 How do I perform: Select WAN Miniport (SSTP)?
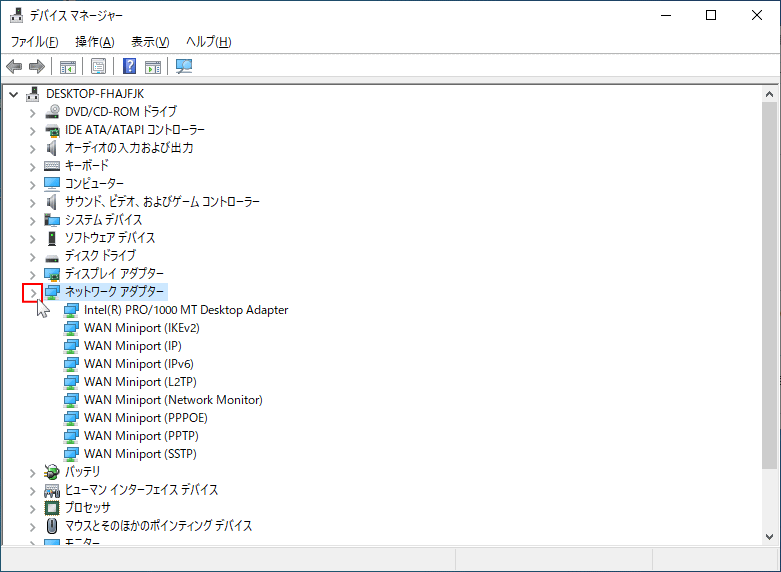pos(140,453)
